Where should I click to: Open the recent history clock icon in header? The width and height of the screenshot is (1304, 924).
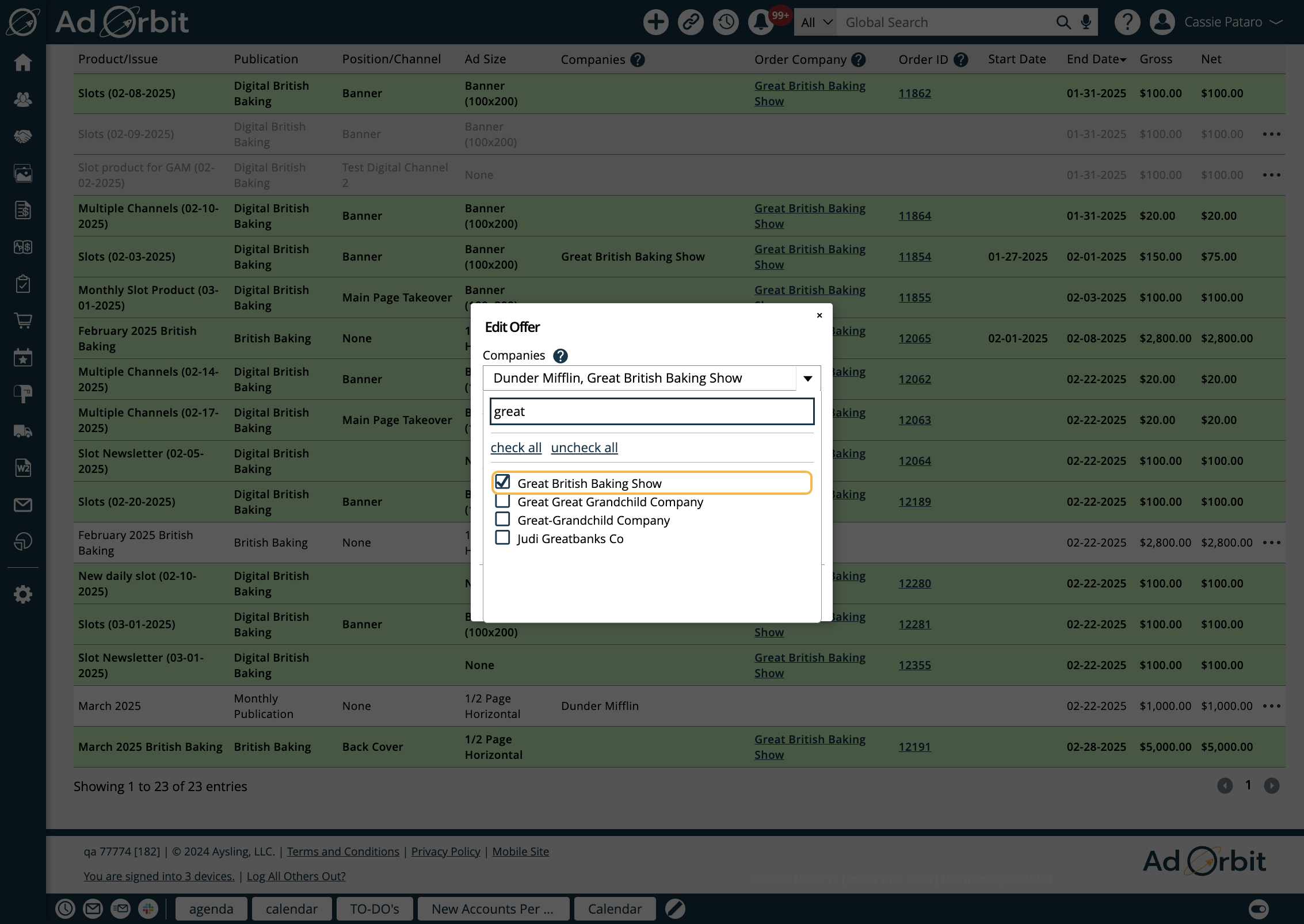pyautogui.click(x=726, y=22)
